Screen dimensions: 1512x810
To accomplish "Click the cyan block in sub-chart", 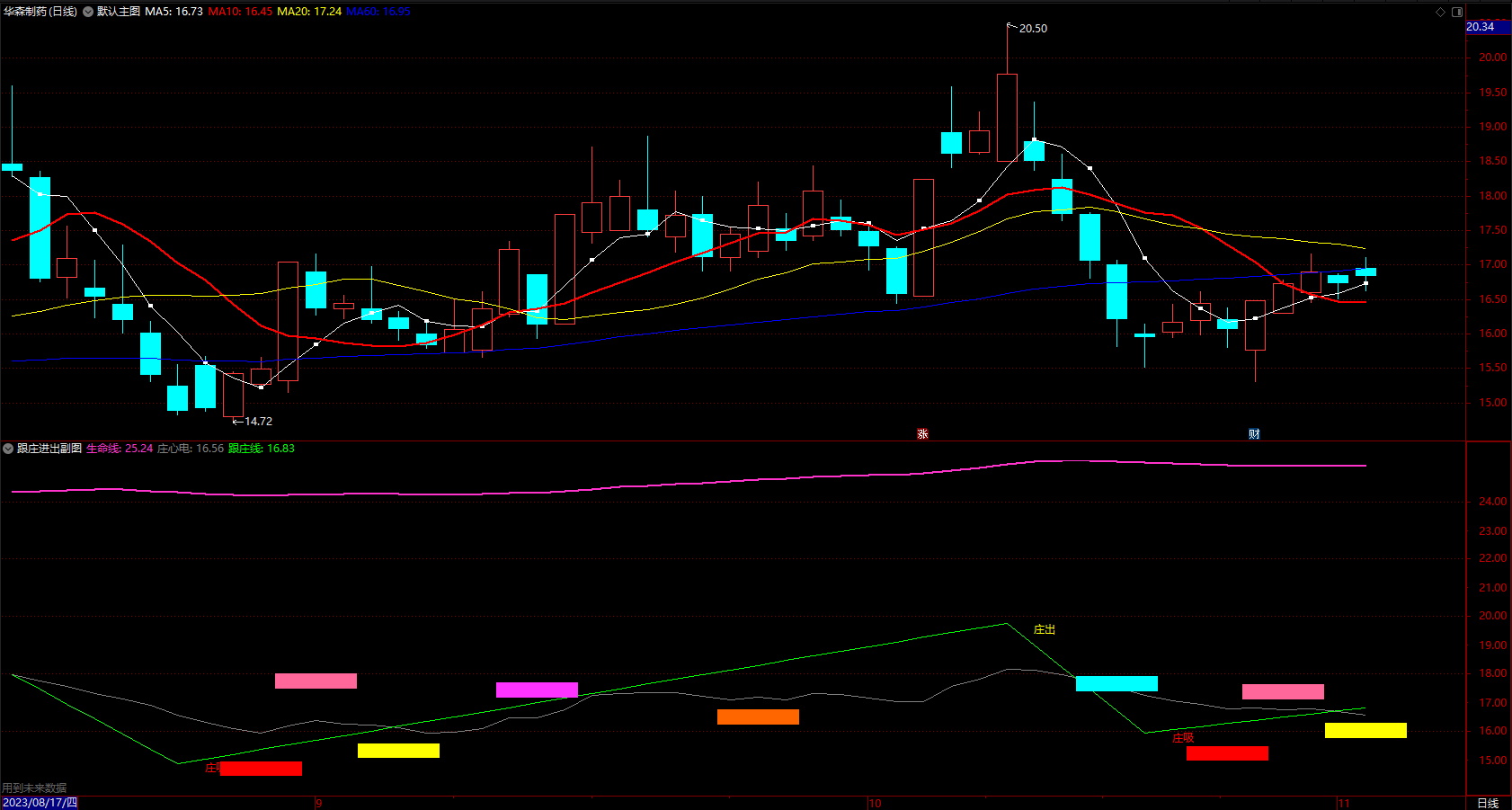I will coord(1116,683).
